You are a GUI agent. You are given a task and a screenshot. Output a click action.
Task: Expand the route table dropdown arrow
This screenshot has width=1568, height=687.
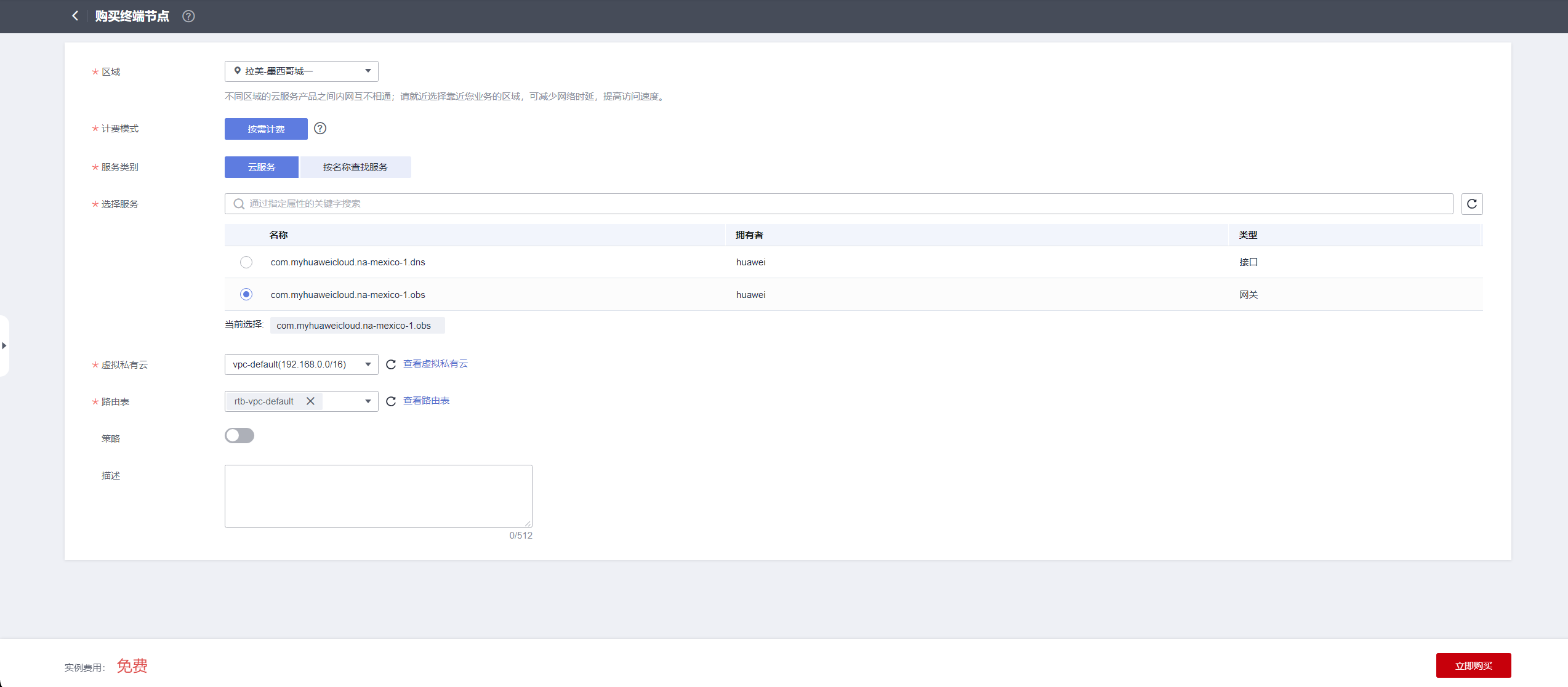click(368, 401)
